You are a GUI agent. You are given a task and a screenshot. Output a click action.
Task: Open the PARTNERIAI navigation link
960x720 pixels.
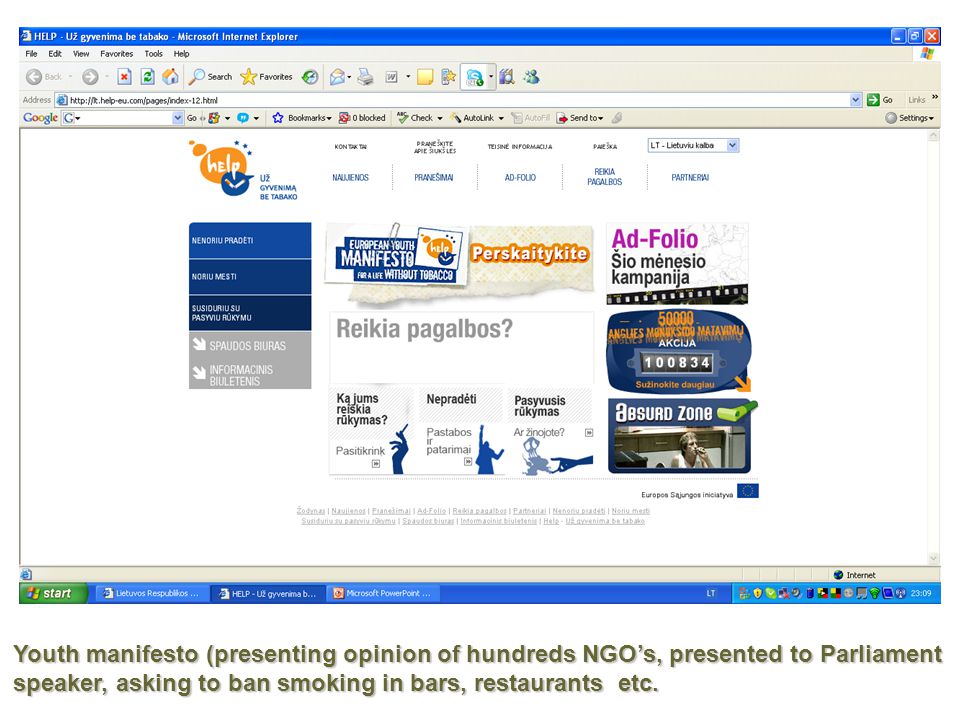(690, 178)
